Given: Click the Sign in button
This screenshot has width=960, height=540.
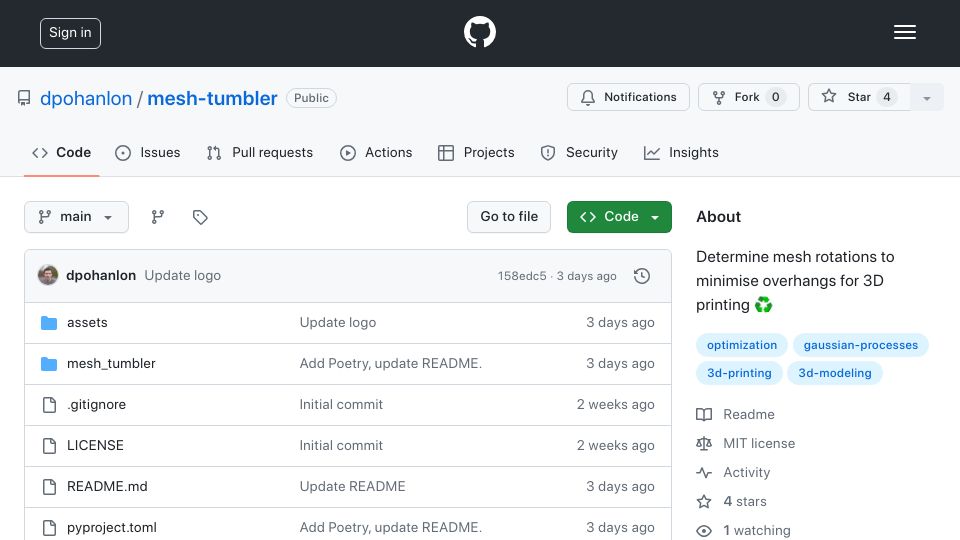Looking at the screenshot, I should point(70,33).
